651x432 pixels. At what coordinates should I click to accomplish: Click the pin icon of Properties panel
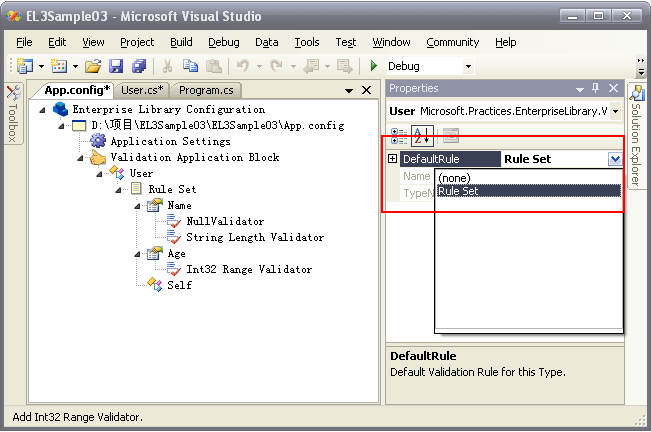(595, 88)
